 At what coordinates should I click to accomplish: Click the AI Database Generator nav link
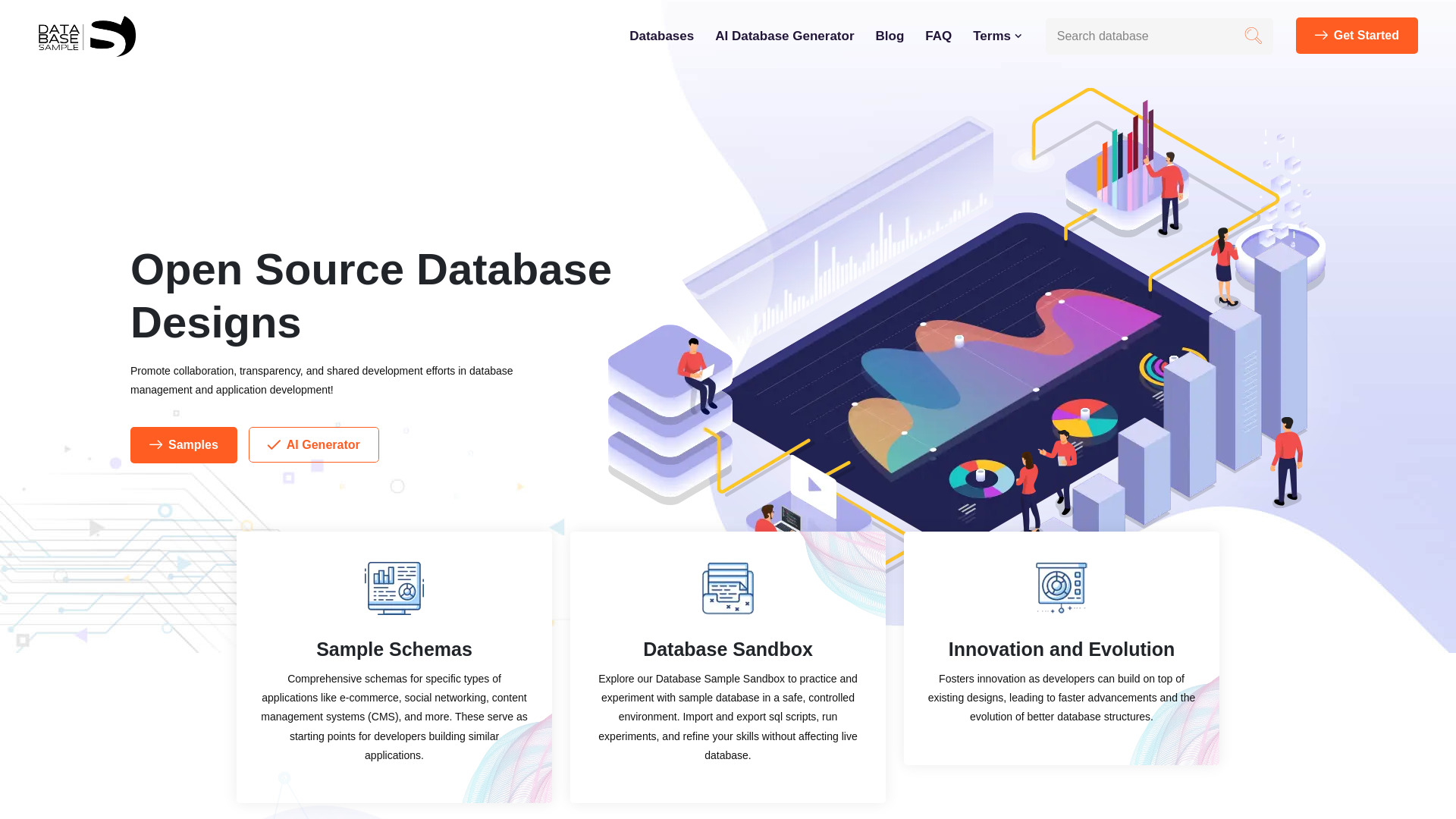(x=784, y=35)
